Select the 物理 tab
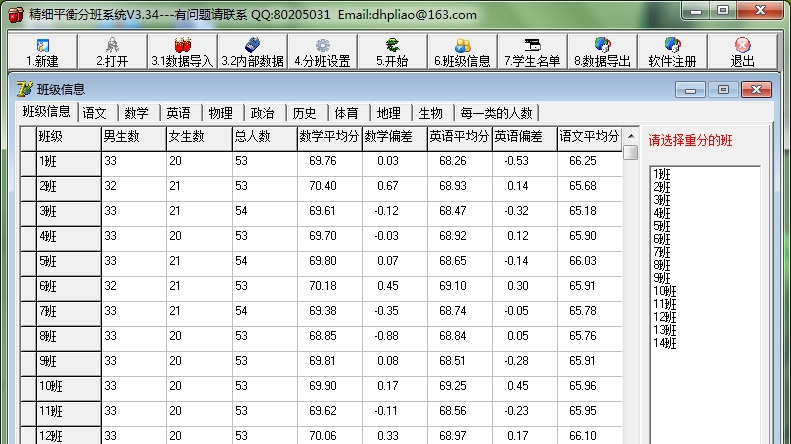791x444 pixels. (220, 113)
